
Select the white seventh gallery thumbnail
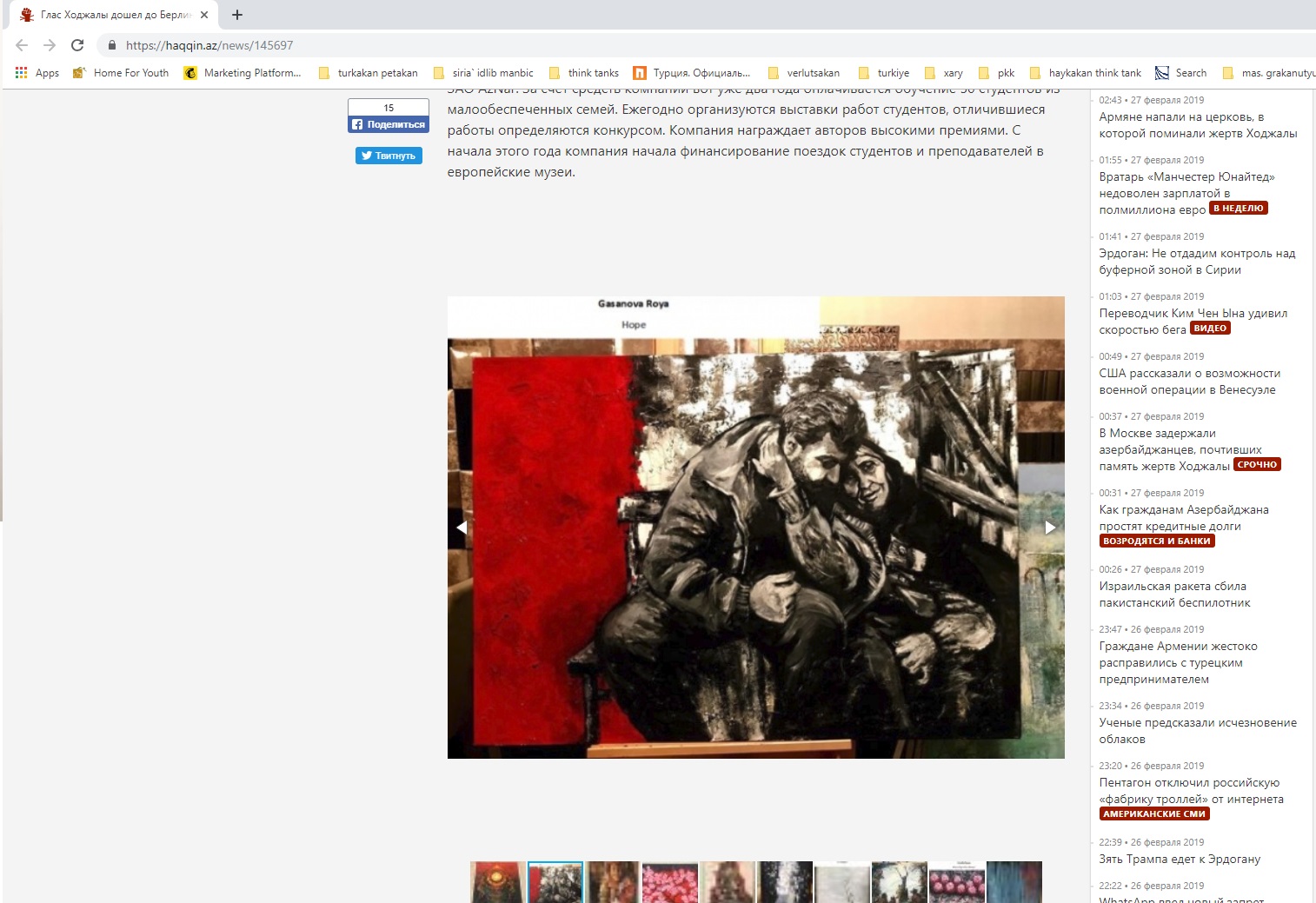coord(842,882)
